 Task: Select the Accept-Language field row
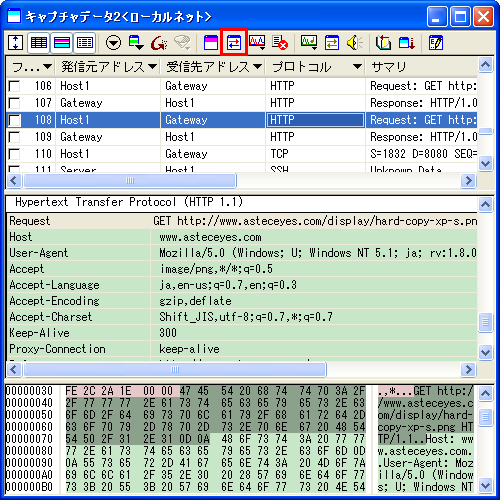pyautogui.click(x=242, y=285)
